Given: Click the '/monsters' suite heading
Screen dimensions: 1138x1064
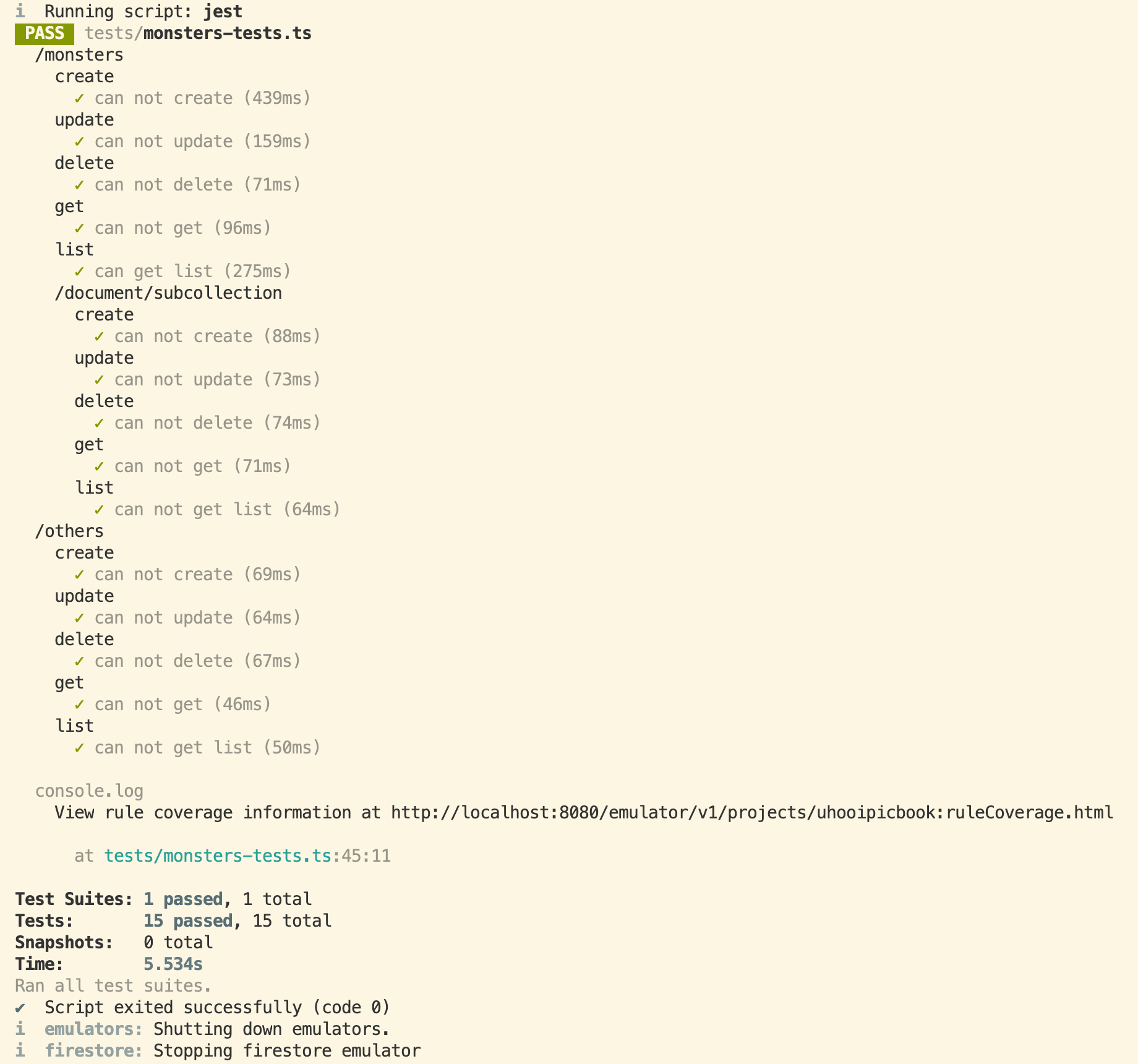Looking at the screenshot, I should [x=79, y=55].
